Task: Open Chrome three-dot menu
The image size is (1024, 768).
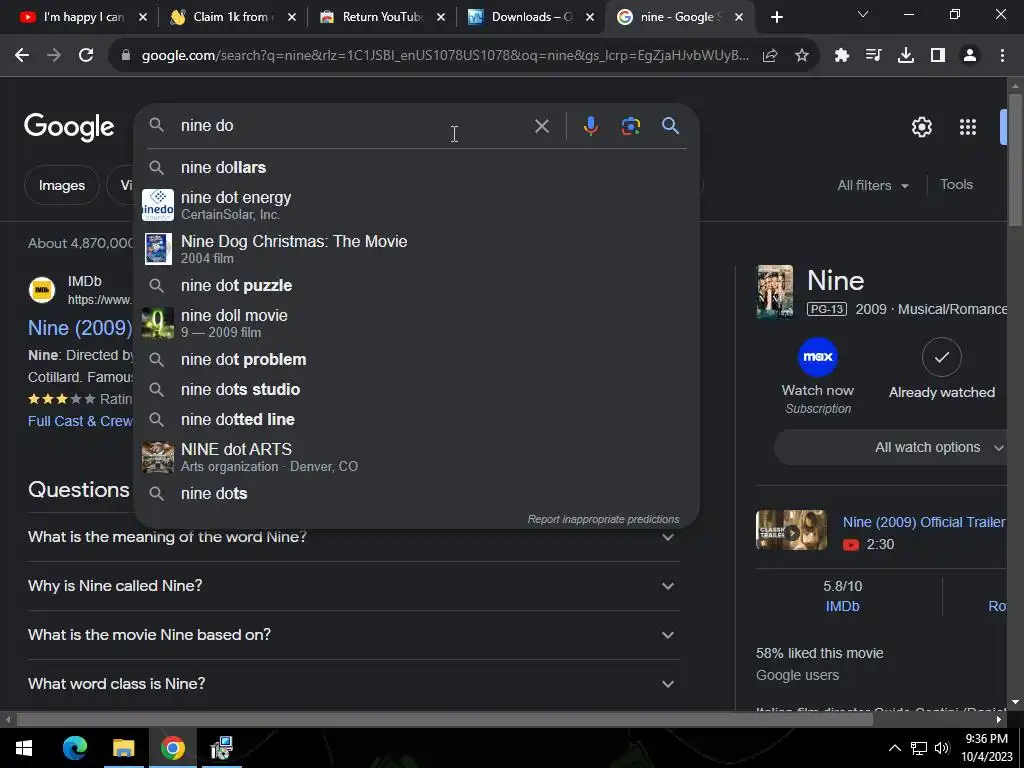Action: [x=1002, y=56]
